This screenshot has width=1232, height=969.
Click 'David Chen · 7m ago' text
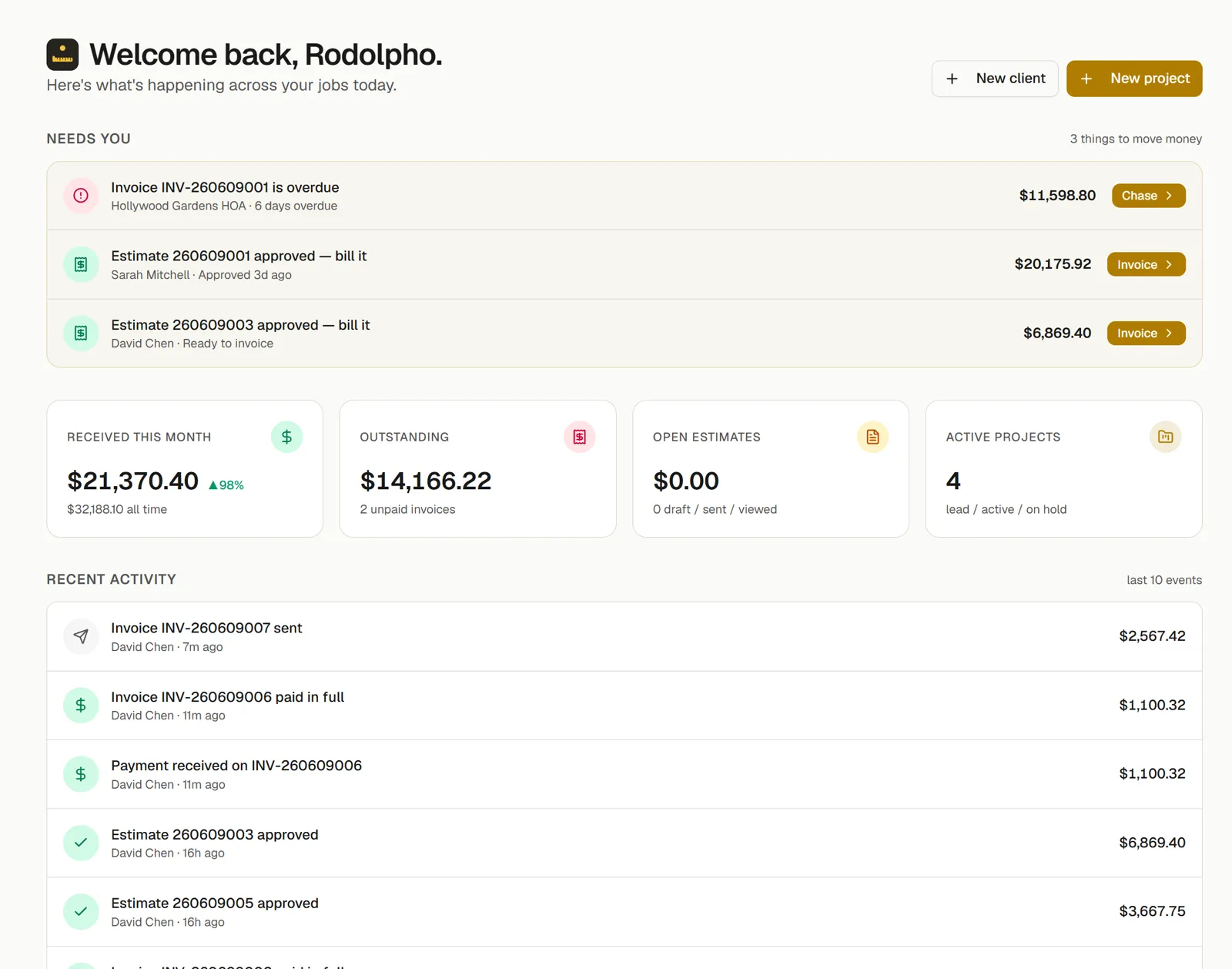(167, 647)
